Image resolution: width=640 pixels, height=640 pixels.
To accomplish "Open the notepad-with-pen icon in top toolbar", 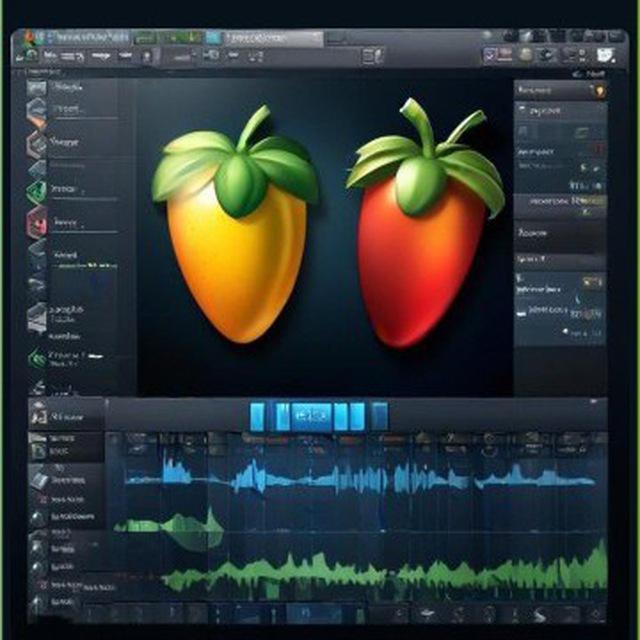I will click(x=373, y=56).
